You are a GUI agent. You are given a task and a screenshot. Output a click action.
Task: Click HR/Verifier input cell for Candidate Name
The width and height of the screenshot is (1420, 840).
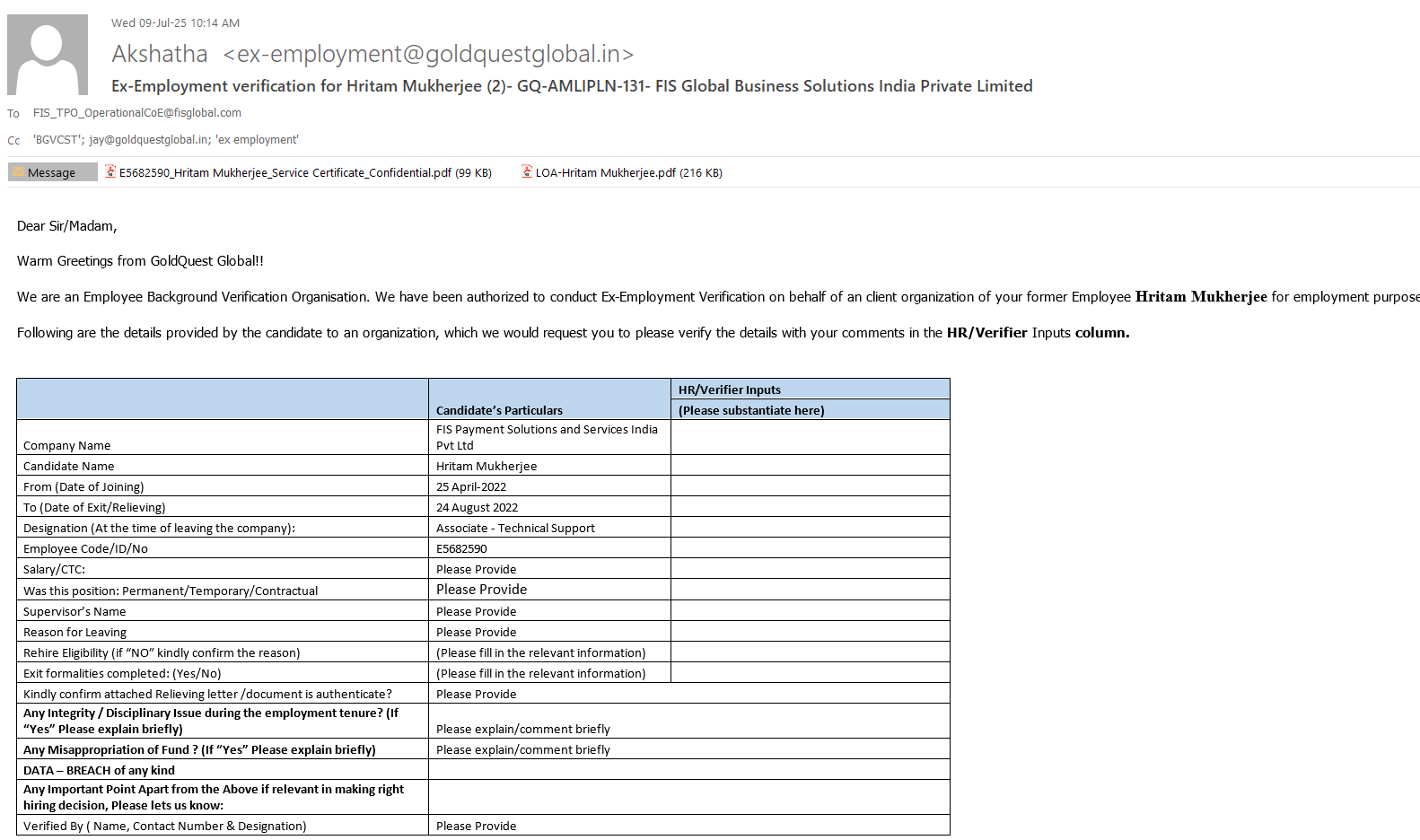810,466
